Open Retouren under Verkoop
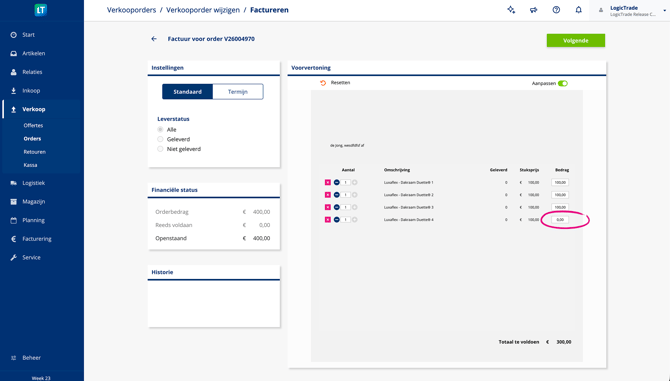This screenshot has width=670, height=381. (35, 152)
